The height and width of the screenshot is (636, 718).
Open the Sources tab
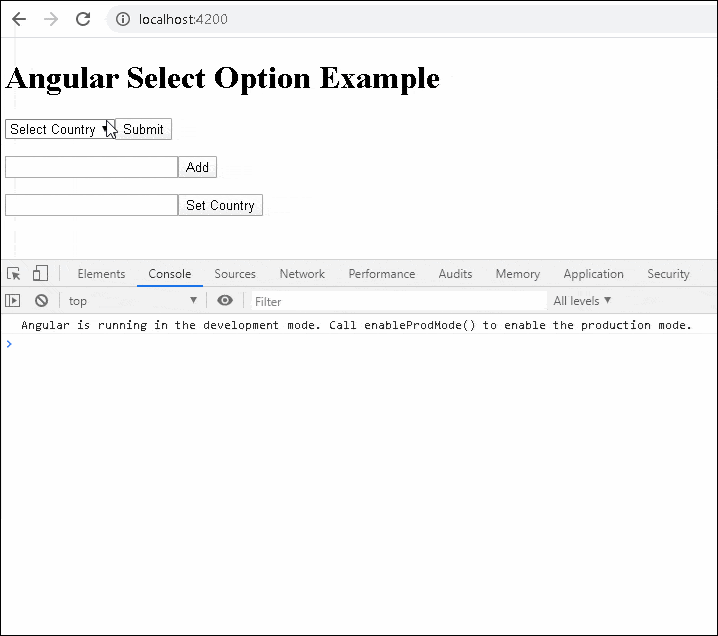(x=235, y=274)
